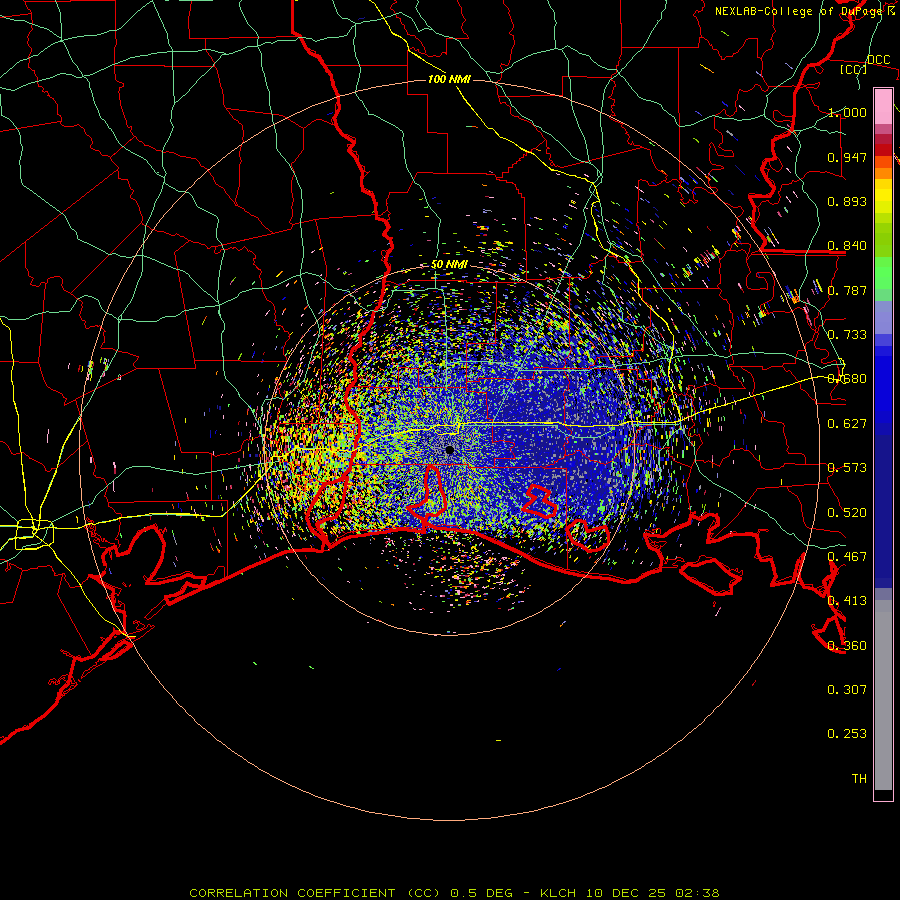This screenshot has height=900, width=900.
Task: Click the 1.000 scale value
Action: (x=847, y=112)
